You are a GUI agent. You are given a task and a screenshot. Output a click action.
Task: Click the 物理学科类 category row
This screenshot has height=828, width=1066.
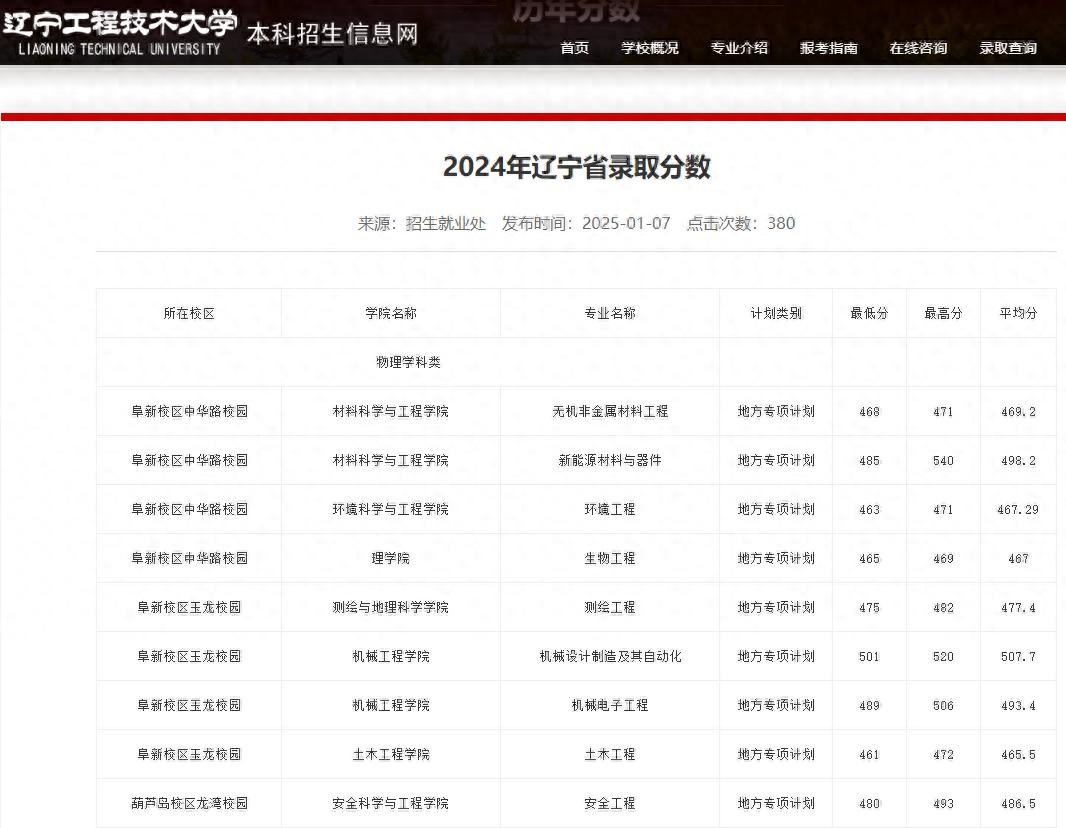coord(408,362)
